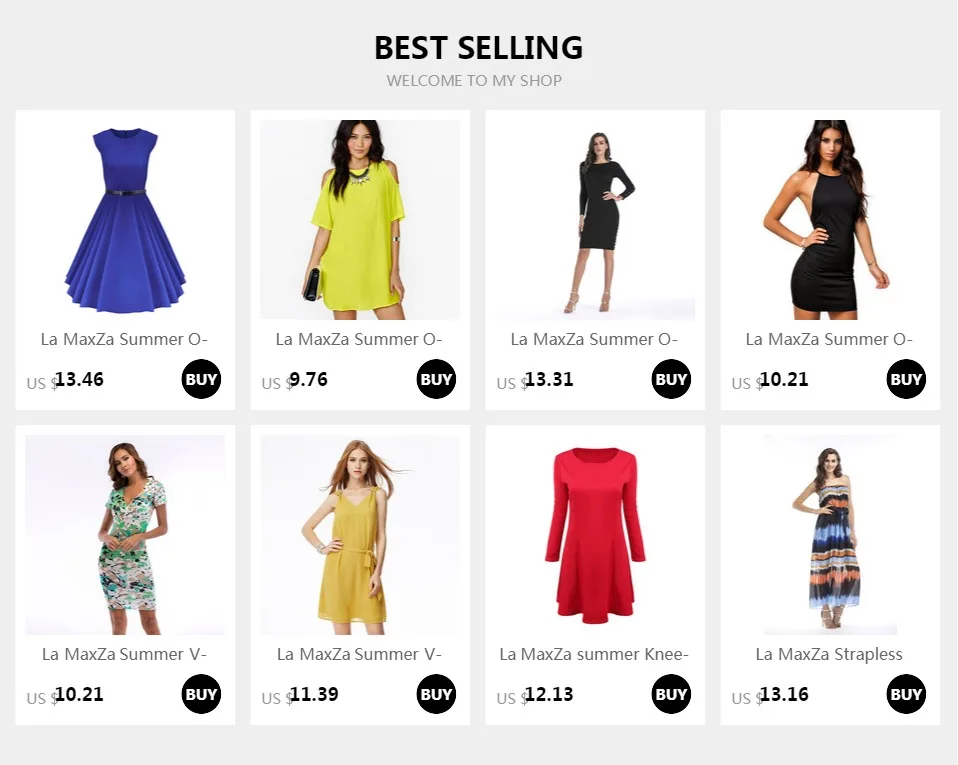The width and height of the screenshot is (958, 765).
Task: Click BUY button for the $13.16 strapless dress
Action: tap(906, 694)
